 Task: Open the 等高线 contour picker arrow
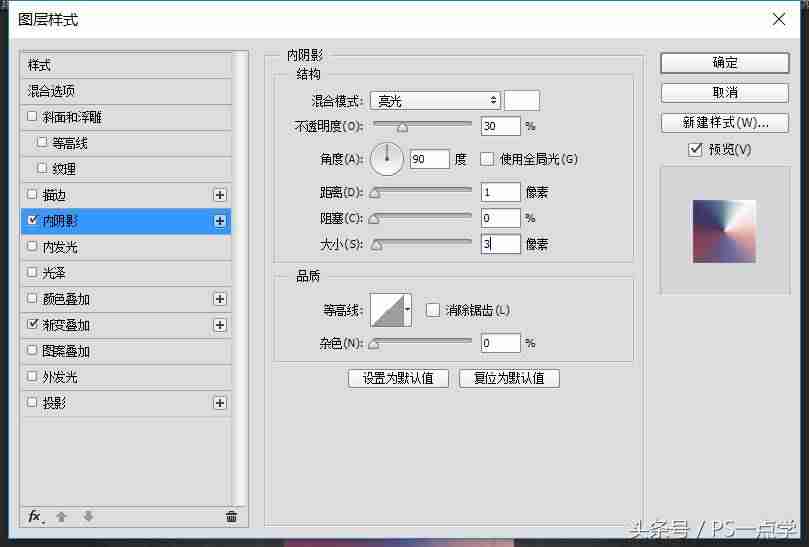tap(408, 310)
